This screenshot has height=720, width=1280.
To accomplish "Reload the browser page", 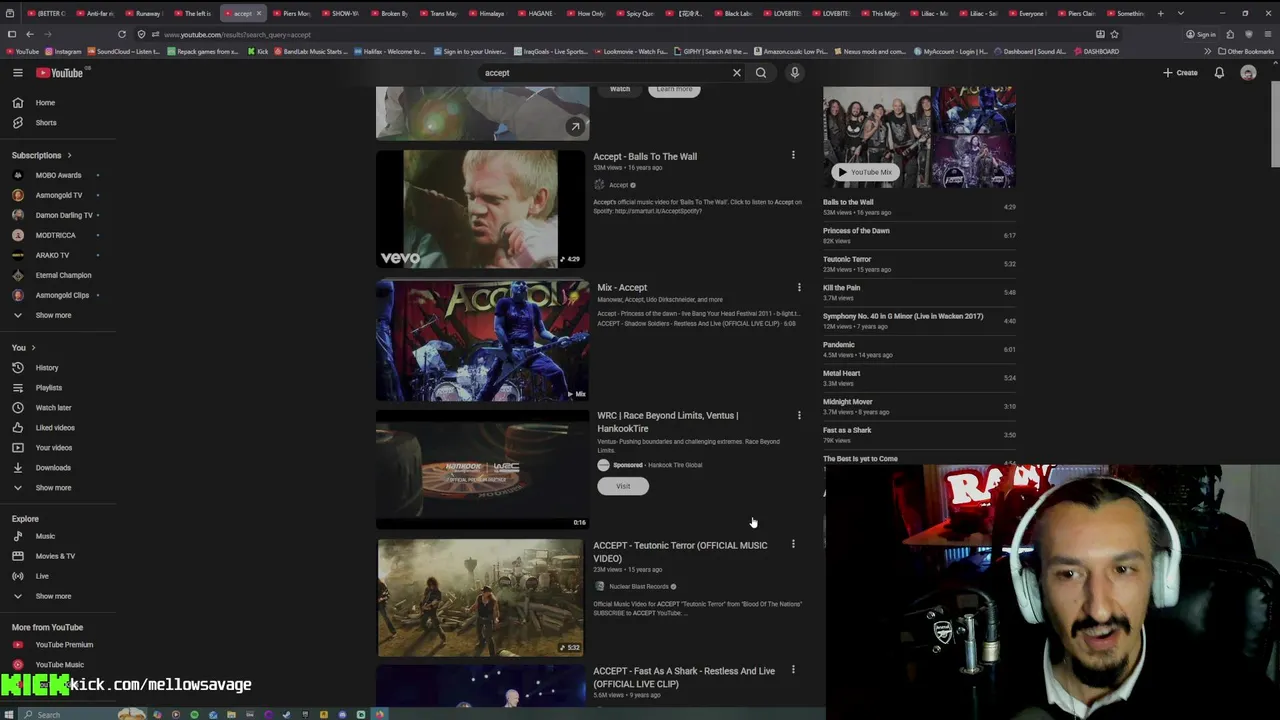I will (x=122, y=34).
